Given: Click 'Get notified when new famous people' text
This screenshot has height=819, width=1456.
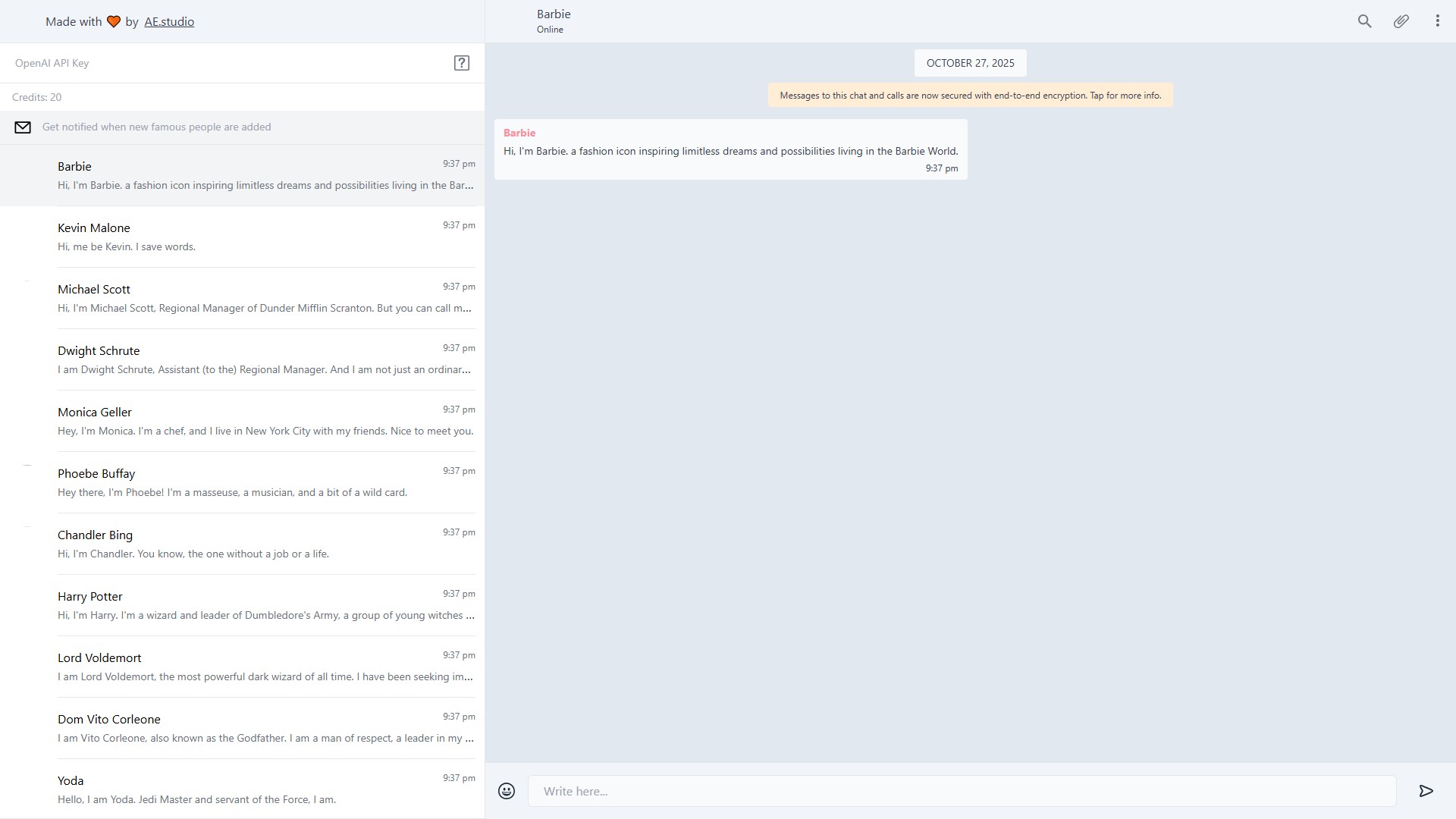Looking at the screenshot, I should click(x=156, y=127).
